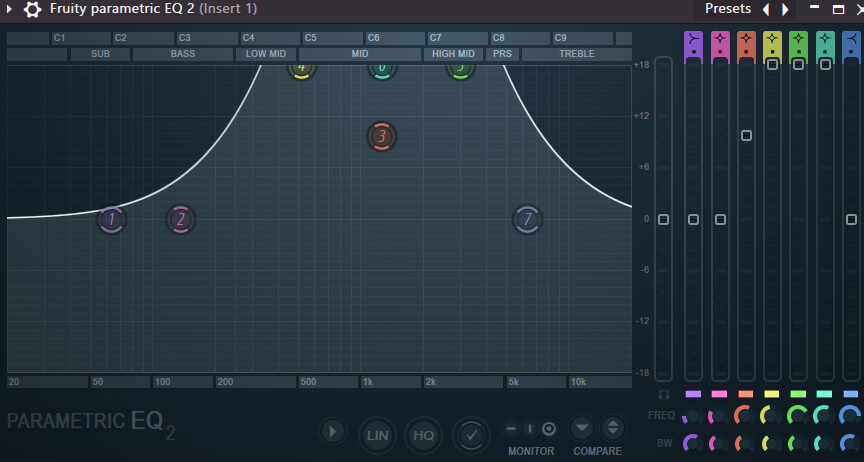This screenshot has width=864, height=462.
Task: Click the purple band 1 FREQ knob
Action: coord(692,415)
